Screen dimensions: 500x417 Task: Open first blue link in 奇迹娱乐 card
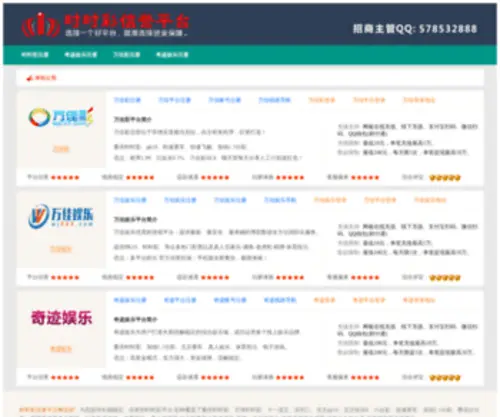click(x=130, y=300)
